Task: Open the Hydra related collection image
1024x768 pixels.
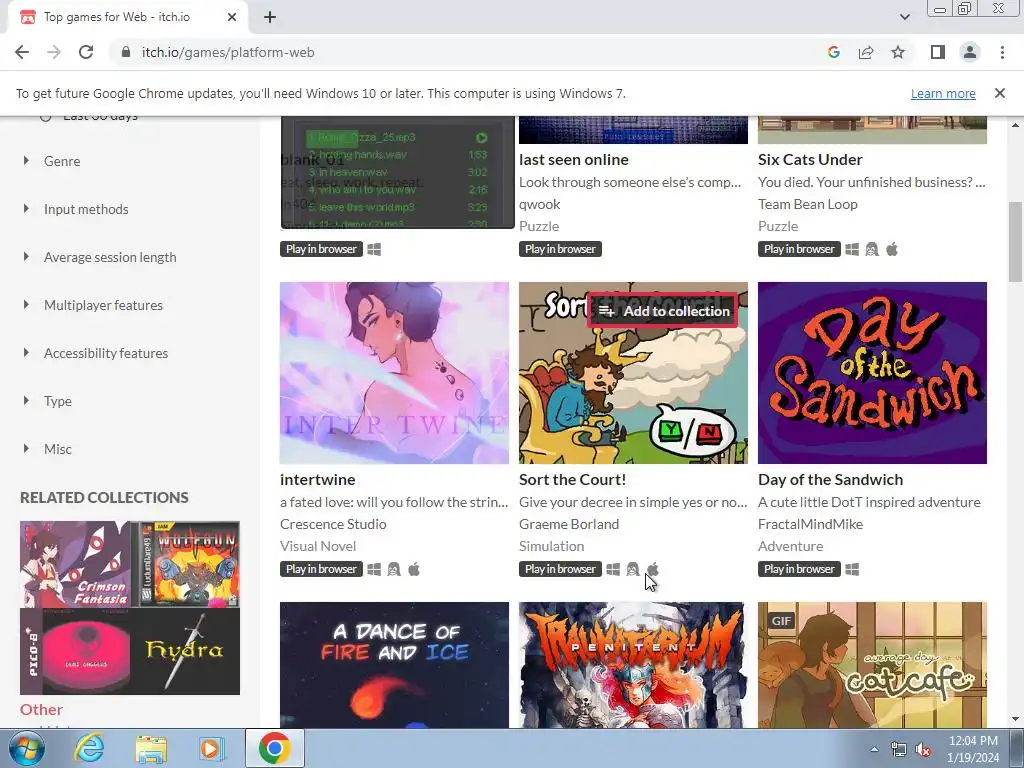Action: click(185, 651)
